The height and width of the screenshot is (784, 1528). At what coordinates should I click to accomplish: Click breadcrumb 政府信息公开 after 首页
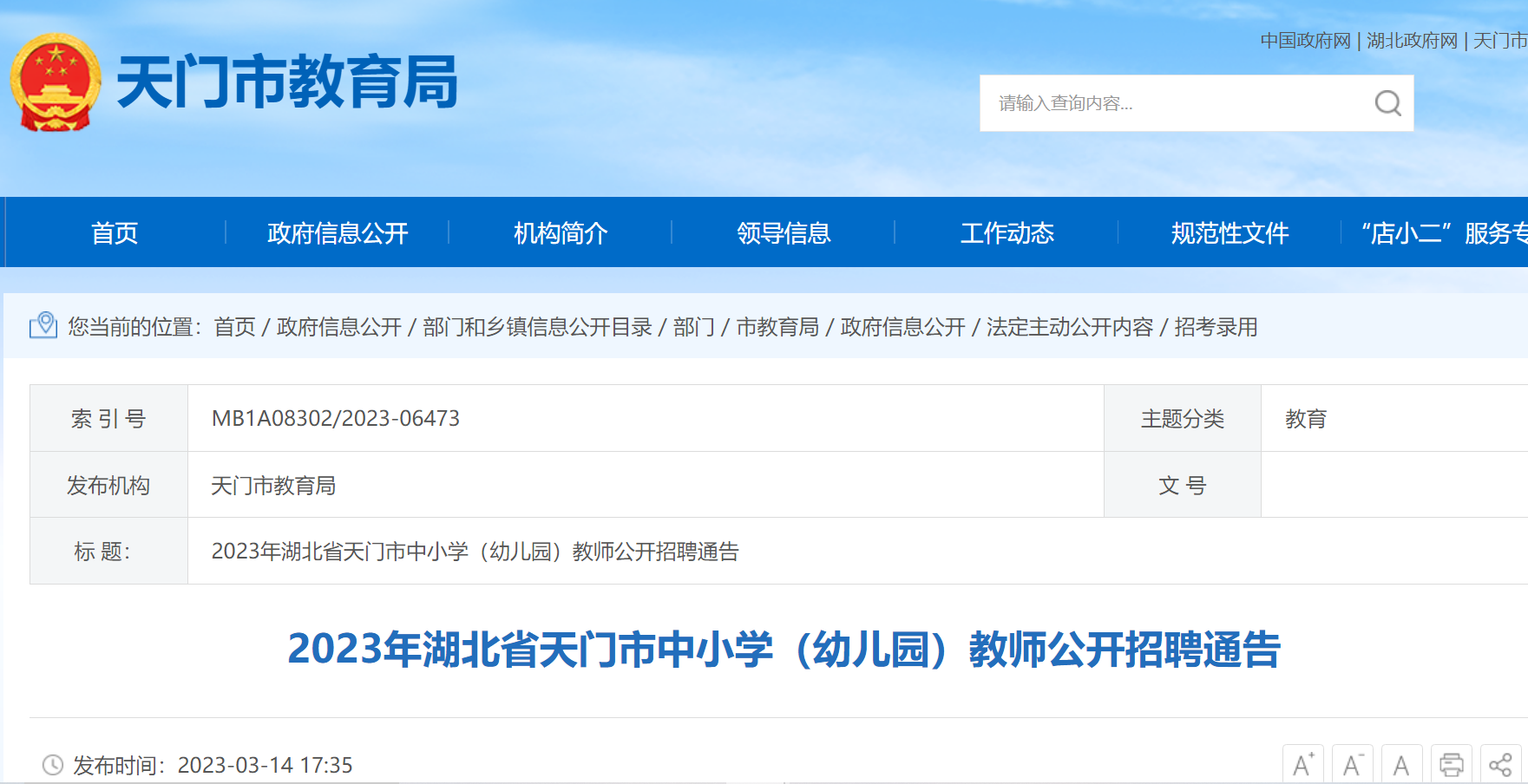click(x=339, y=327)
